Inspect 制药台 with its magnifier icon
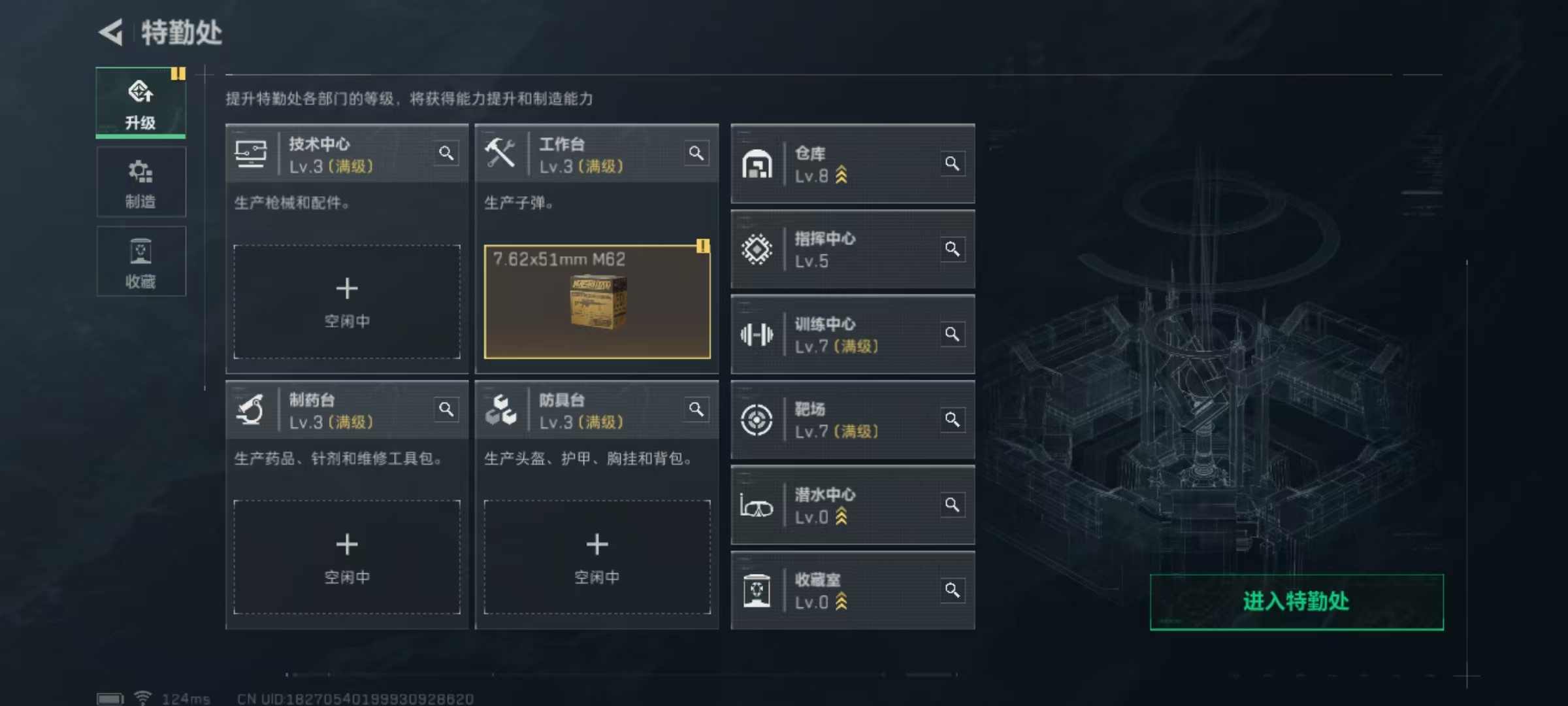This screenshot has width=1568, height=706. 446,410
